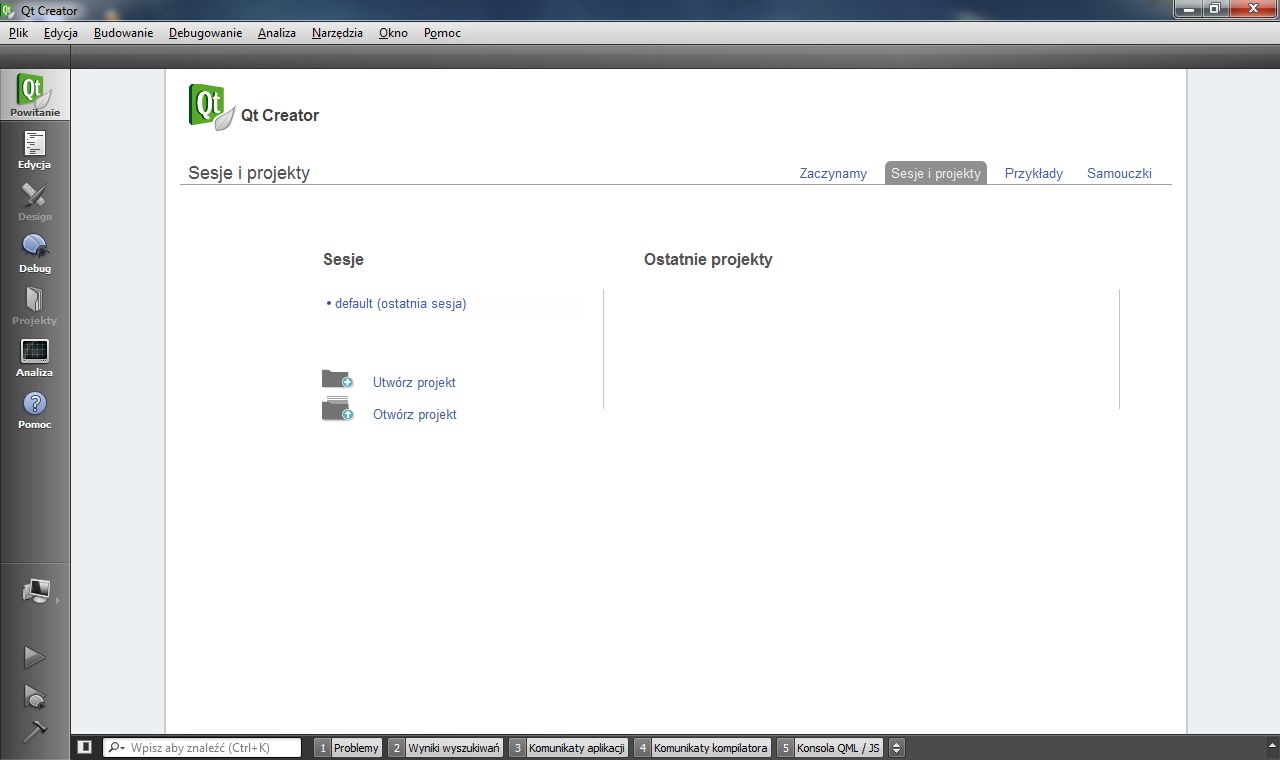Click the Utwórz projekt link
Viewport: 1280px width, 760px height.
[x=414, y=382]
